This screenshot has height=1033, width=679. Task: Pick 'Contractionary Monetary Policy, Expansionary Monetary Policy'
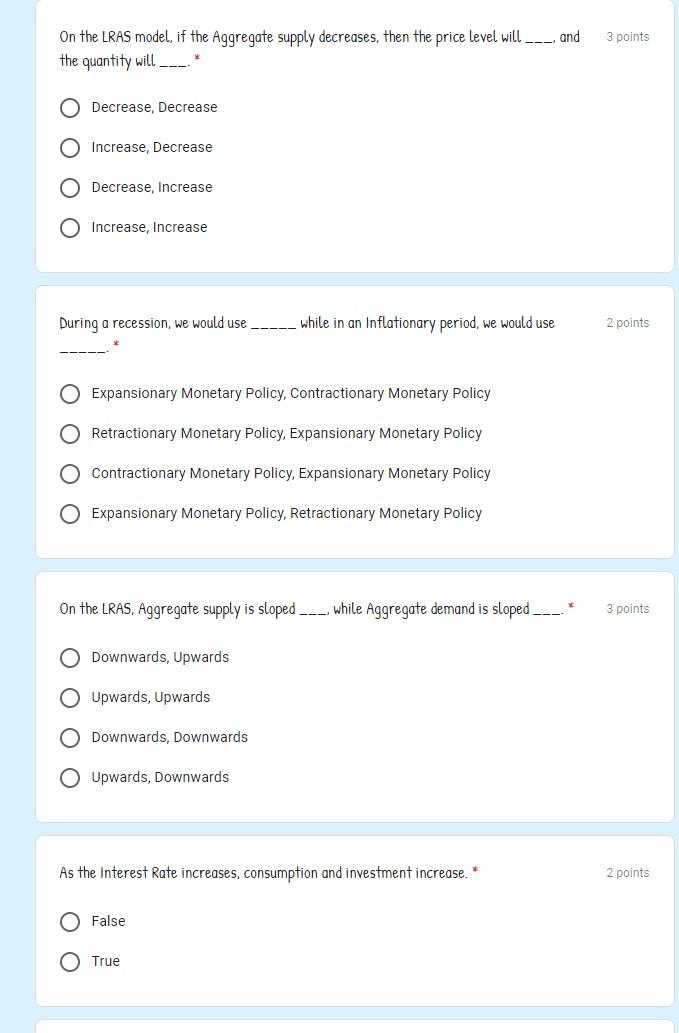pos(70,474)
